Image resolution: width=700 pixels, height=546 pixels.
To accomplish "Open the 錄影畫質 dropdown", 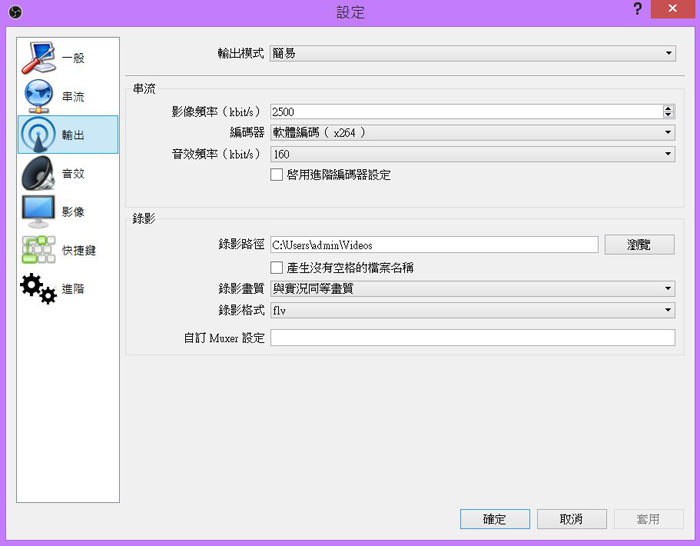I will (x=473, y=289).
